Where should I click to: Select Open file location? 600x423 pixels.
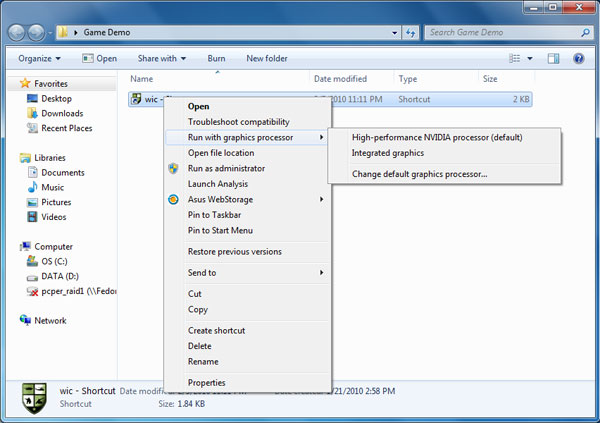tap(247, 153)
